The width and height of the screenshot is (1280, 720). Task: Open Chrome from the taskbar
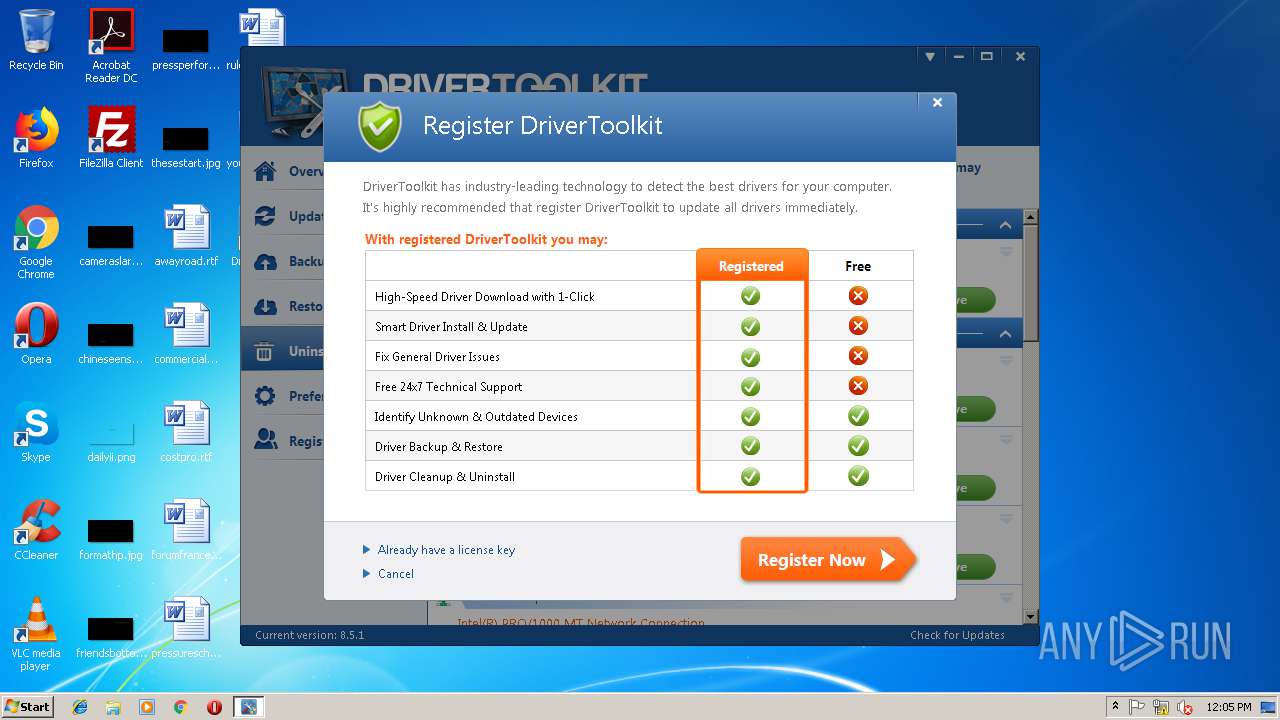181,707
